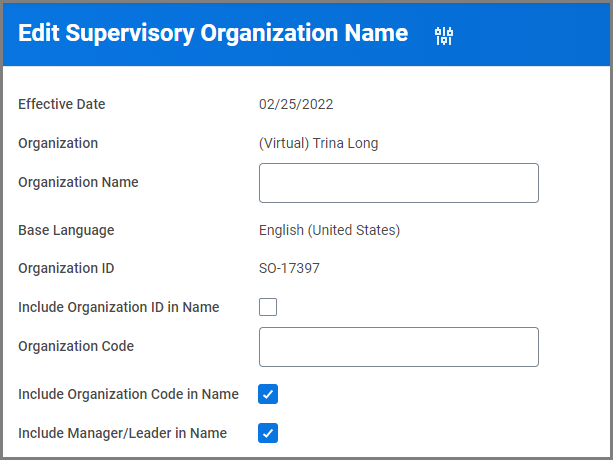The image size is (613, 460).
Task: Click the Edit Supervisory Organization Name title
Action: pos(213,33)
